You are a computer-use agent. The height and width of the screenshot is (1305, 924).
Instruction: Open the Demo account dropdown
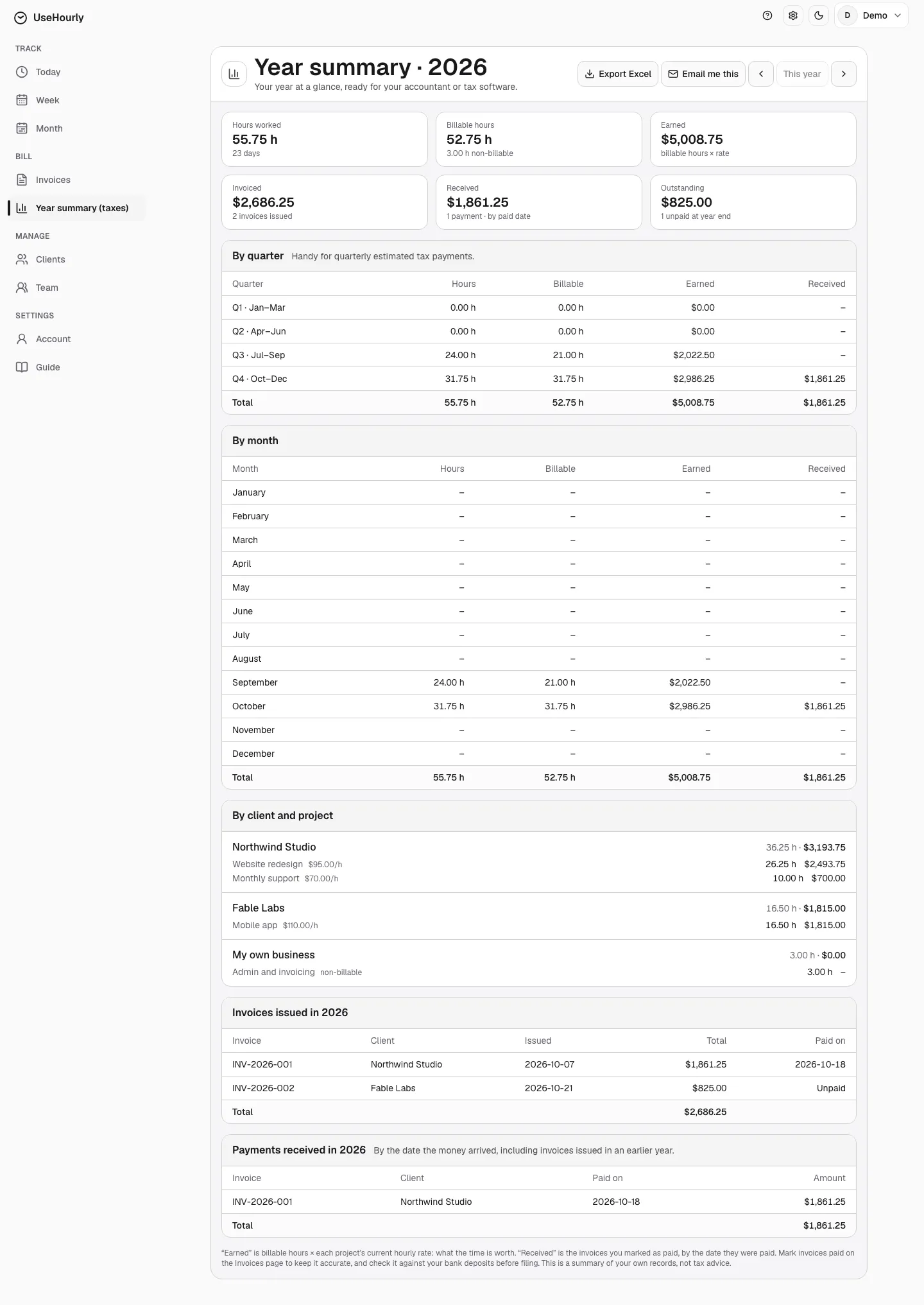click(871, 16)
